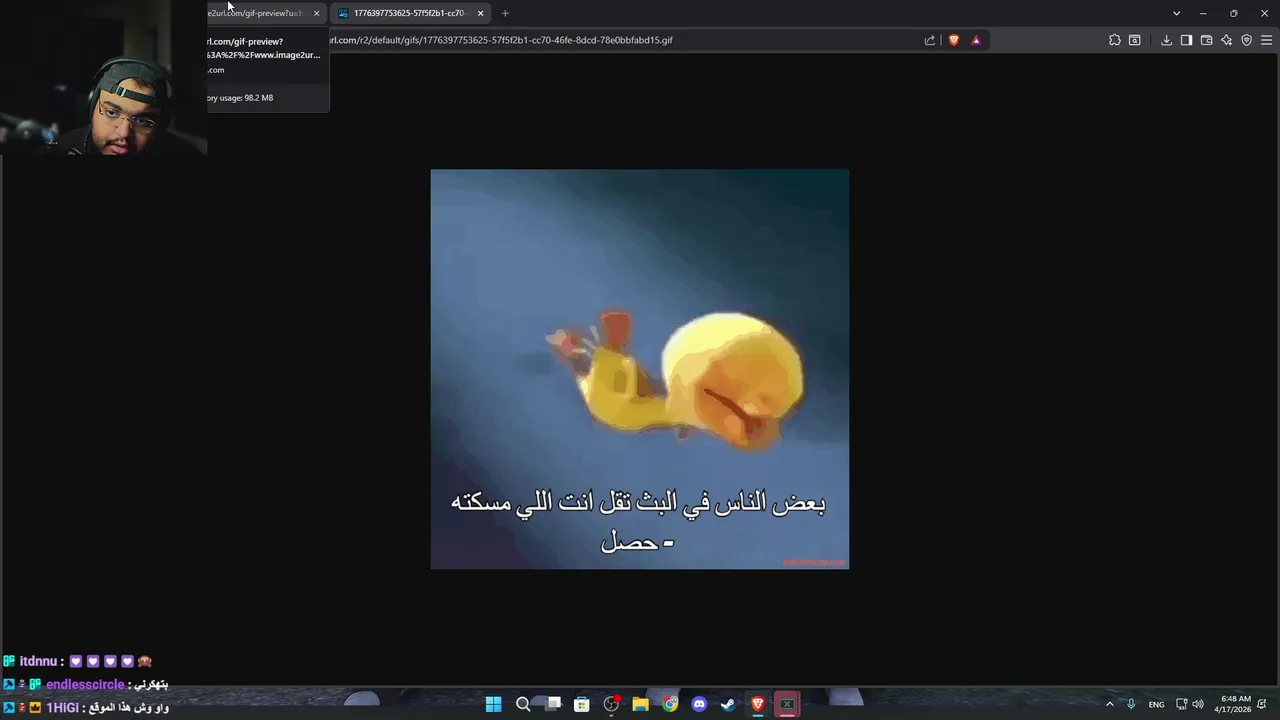Screen dimensions: 1280x720
Task: Open File Explorer from the taskbar
Action: (640, 704)
